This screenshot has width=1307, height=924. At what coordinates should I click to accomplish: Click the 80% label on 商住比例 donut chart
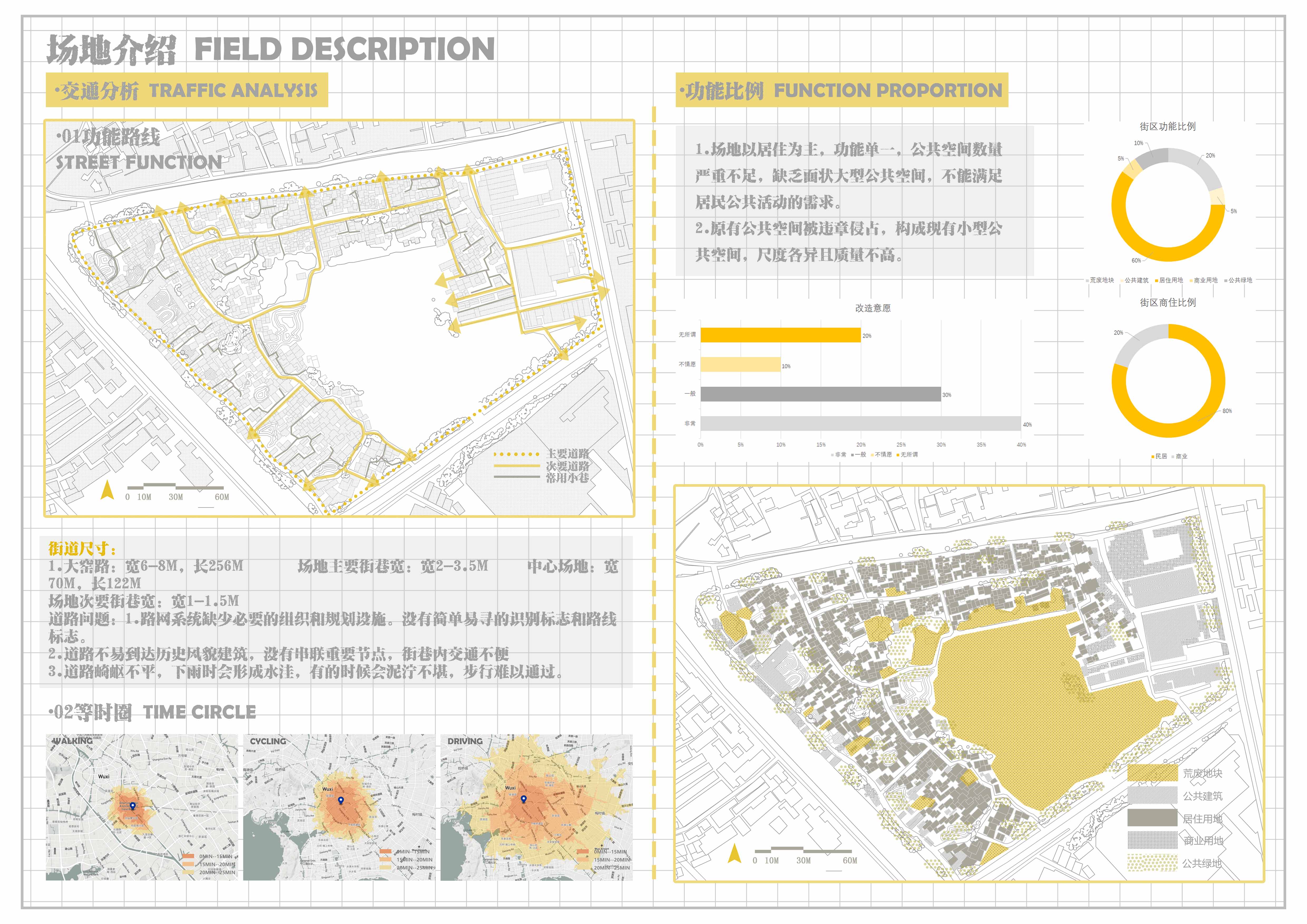1227,411
